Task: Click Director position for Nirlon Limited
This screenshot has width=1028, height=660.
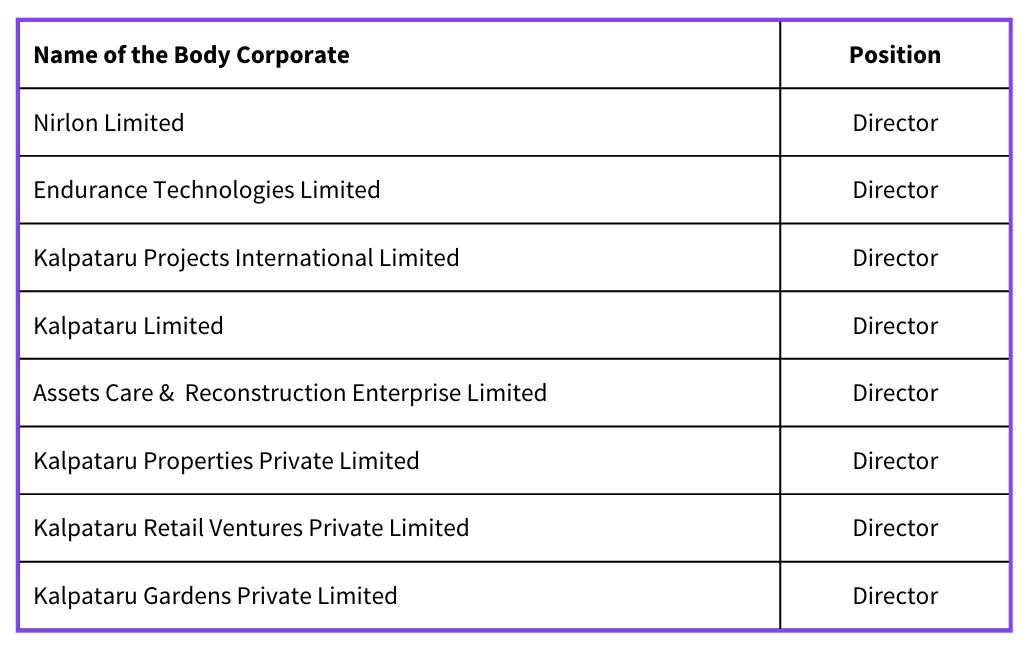Action: point(895,123)
